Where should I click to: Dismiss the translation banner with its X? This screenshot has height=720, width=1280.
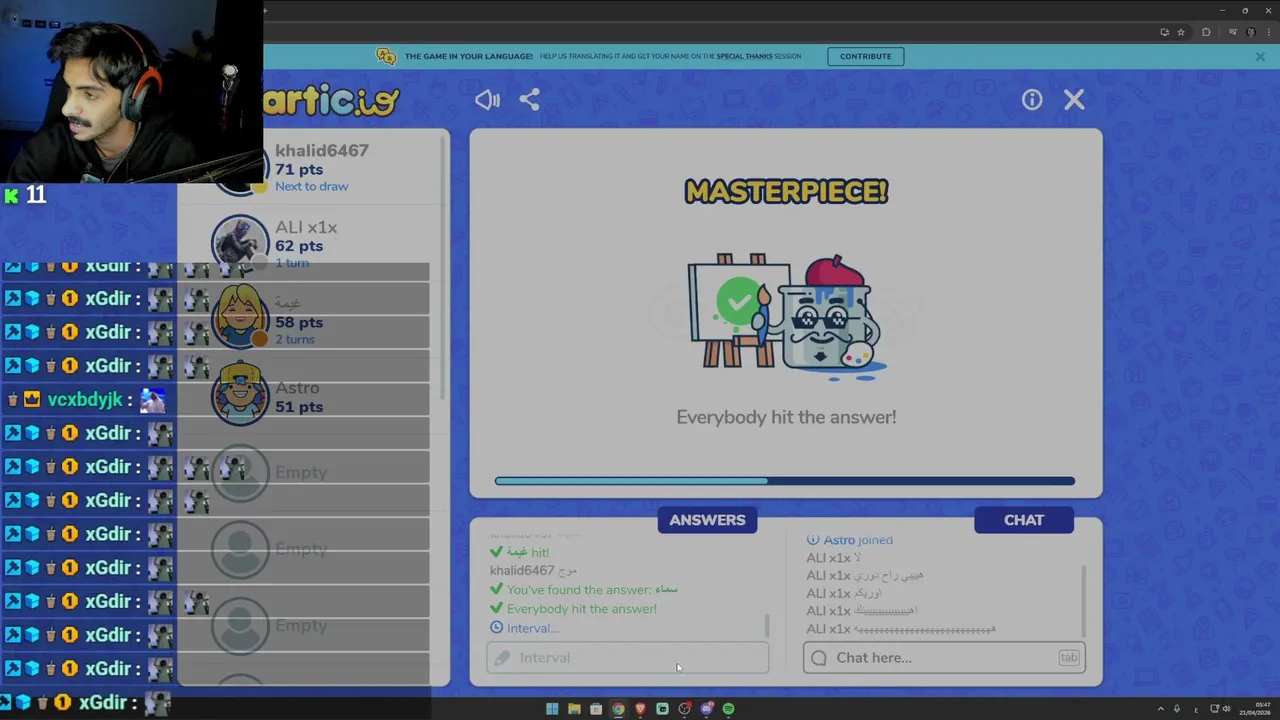click(x=1260, y=57)
